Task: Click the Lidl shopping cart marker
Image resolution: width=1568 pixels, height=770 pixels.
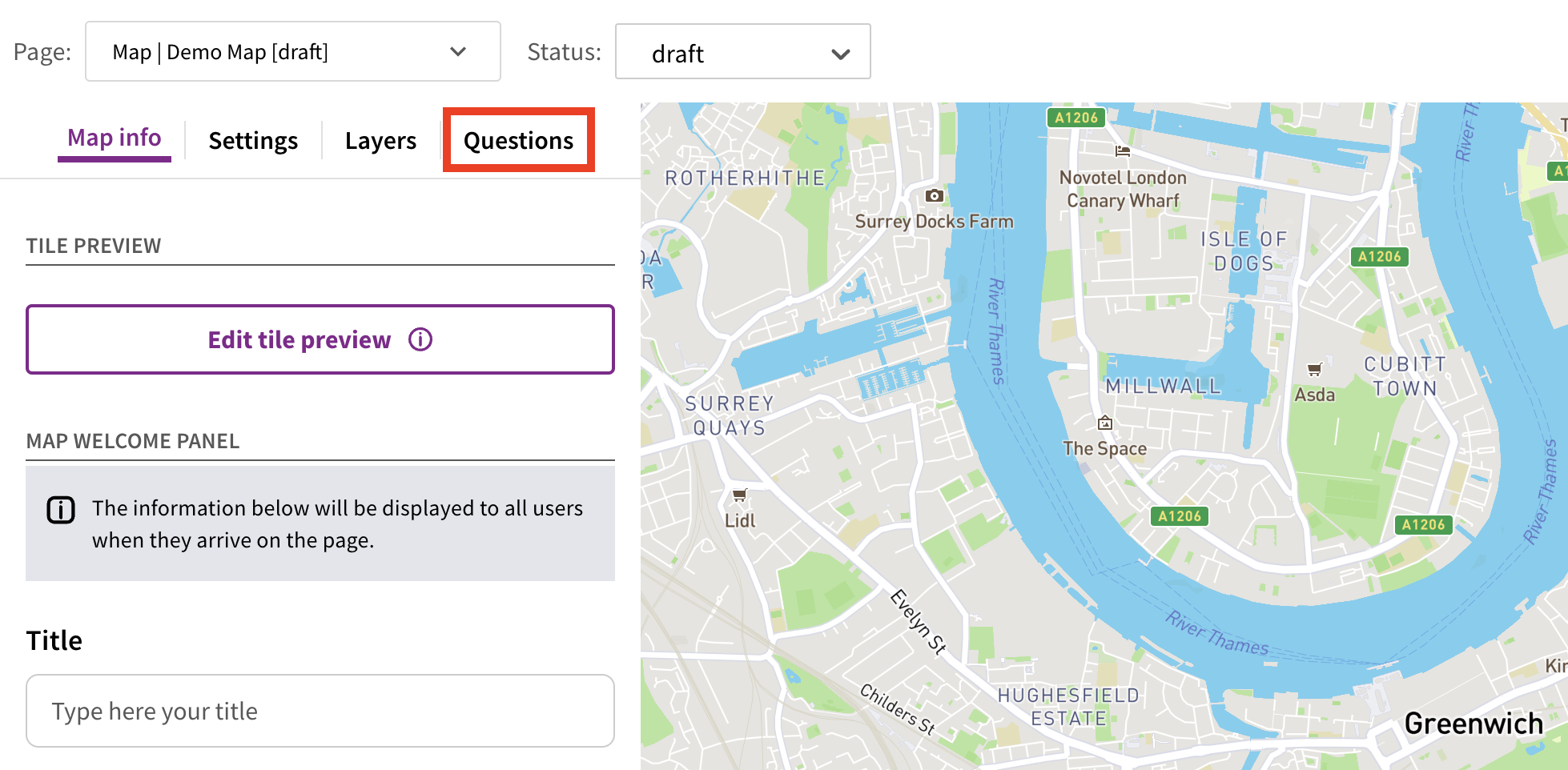Action: click(x=740, y=495)
